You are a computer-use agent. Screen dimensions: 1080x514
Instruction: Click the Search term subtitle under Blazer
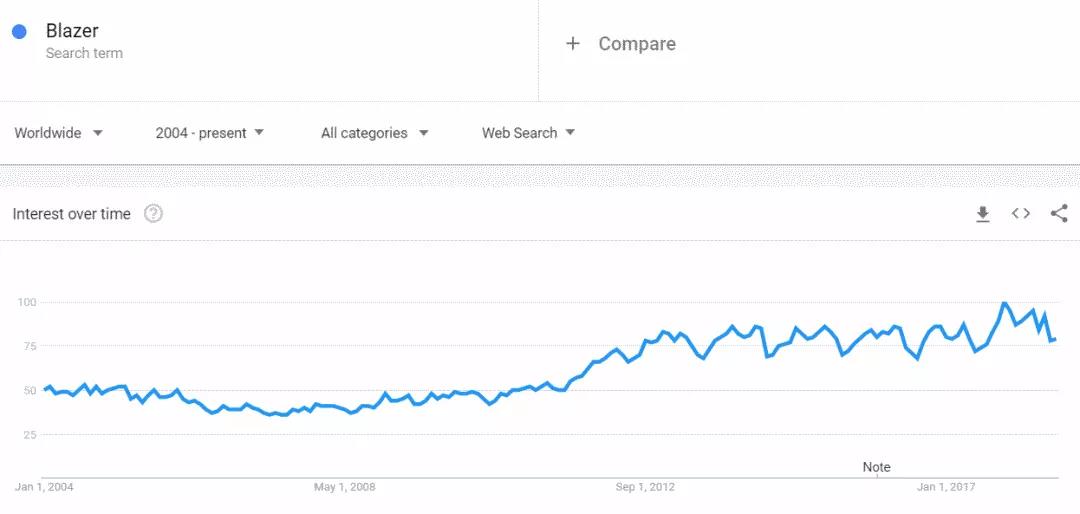point(84,53)
